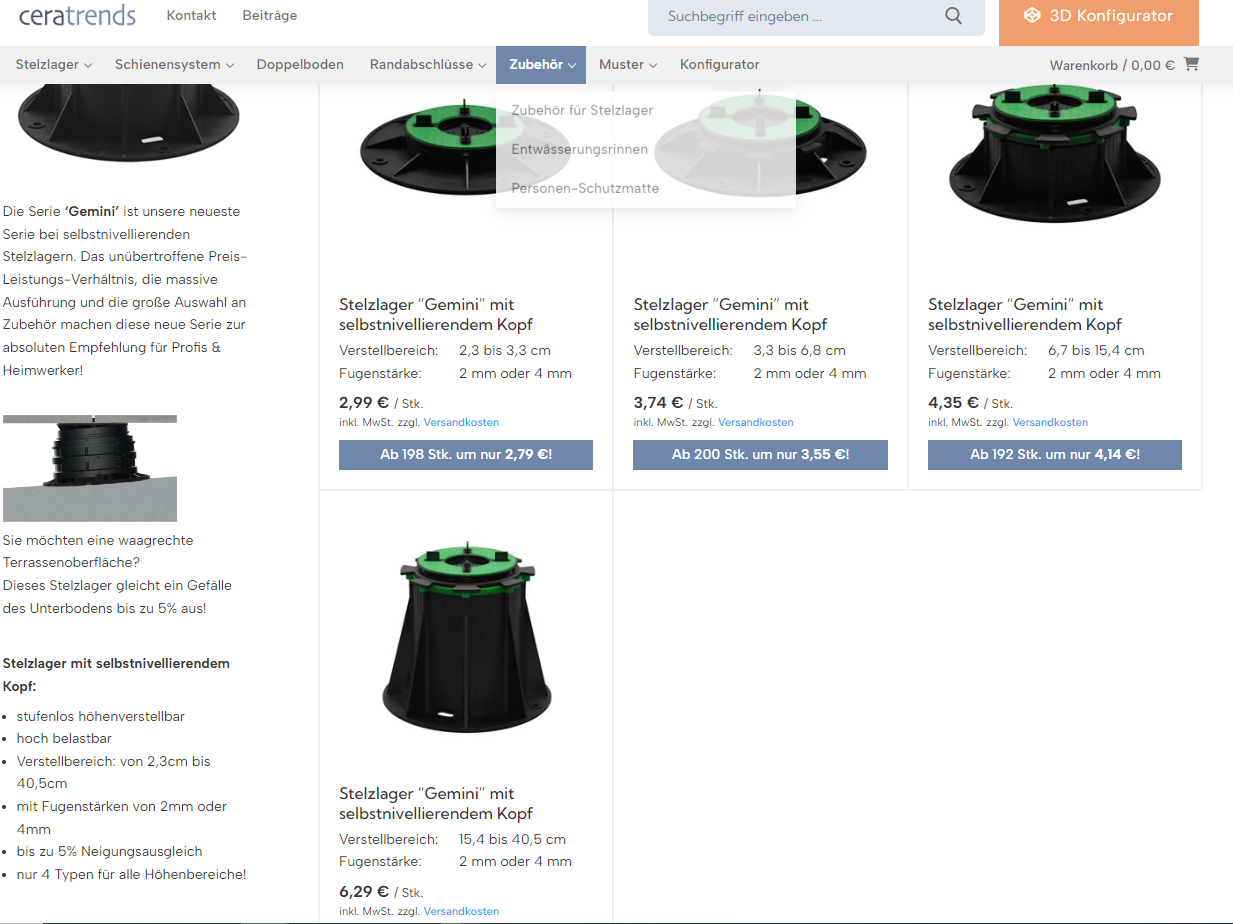Select Zubehör für Stelzlager submenu entry
The image size is (1233, 924).
tap(582, 110)
